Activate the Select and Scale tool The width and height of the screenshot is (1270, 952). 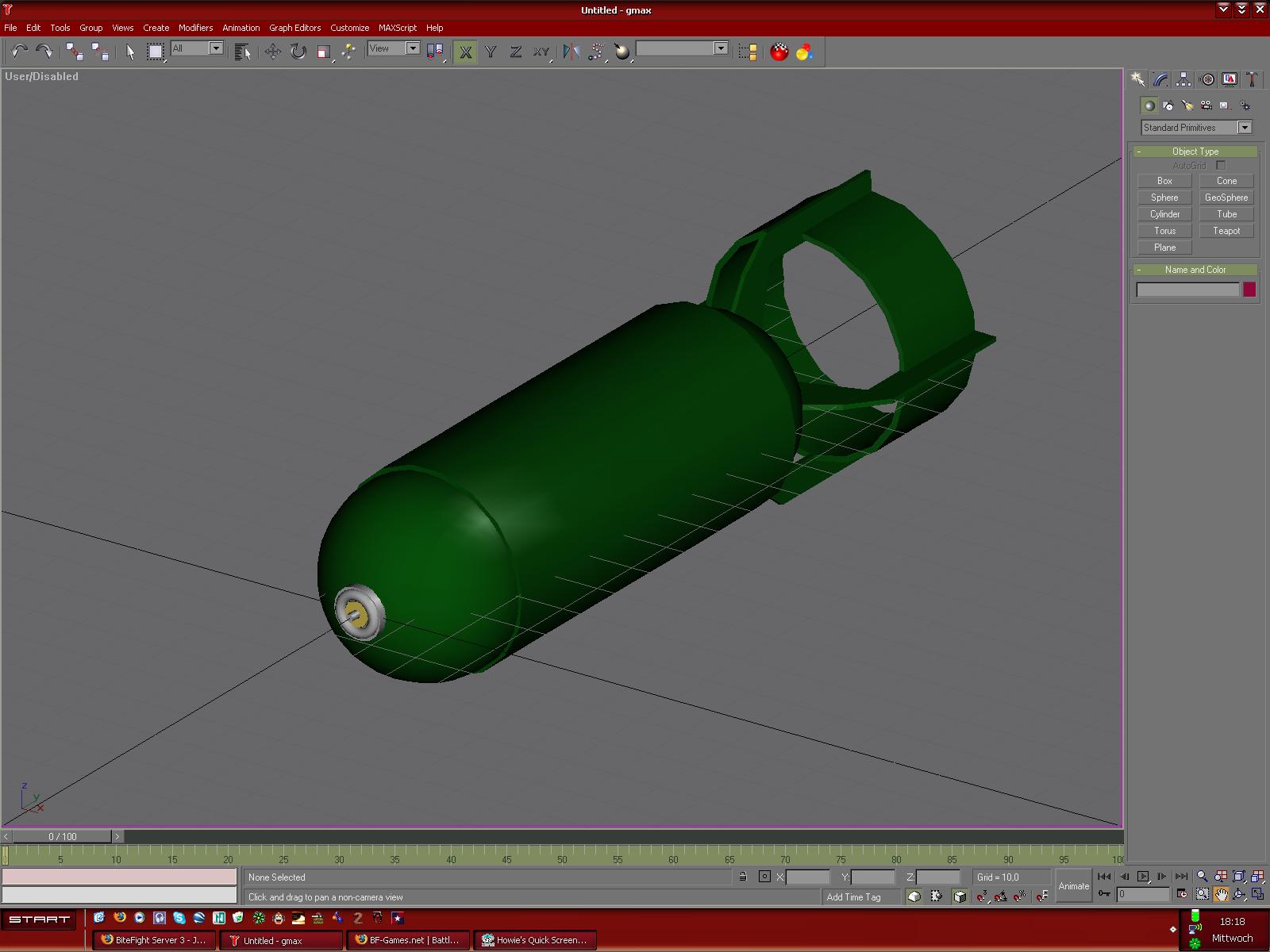[x=324, y=52]
